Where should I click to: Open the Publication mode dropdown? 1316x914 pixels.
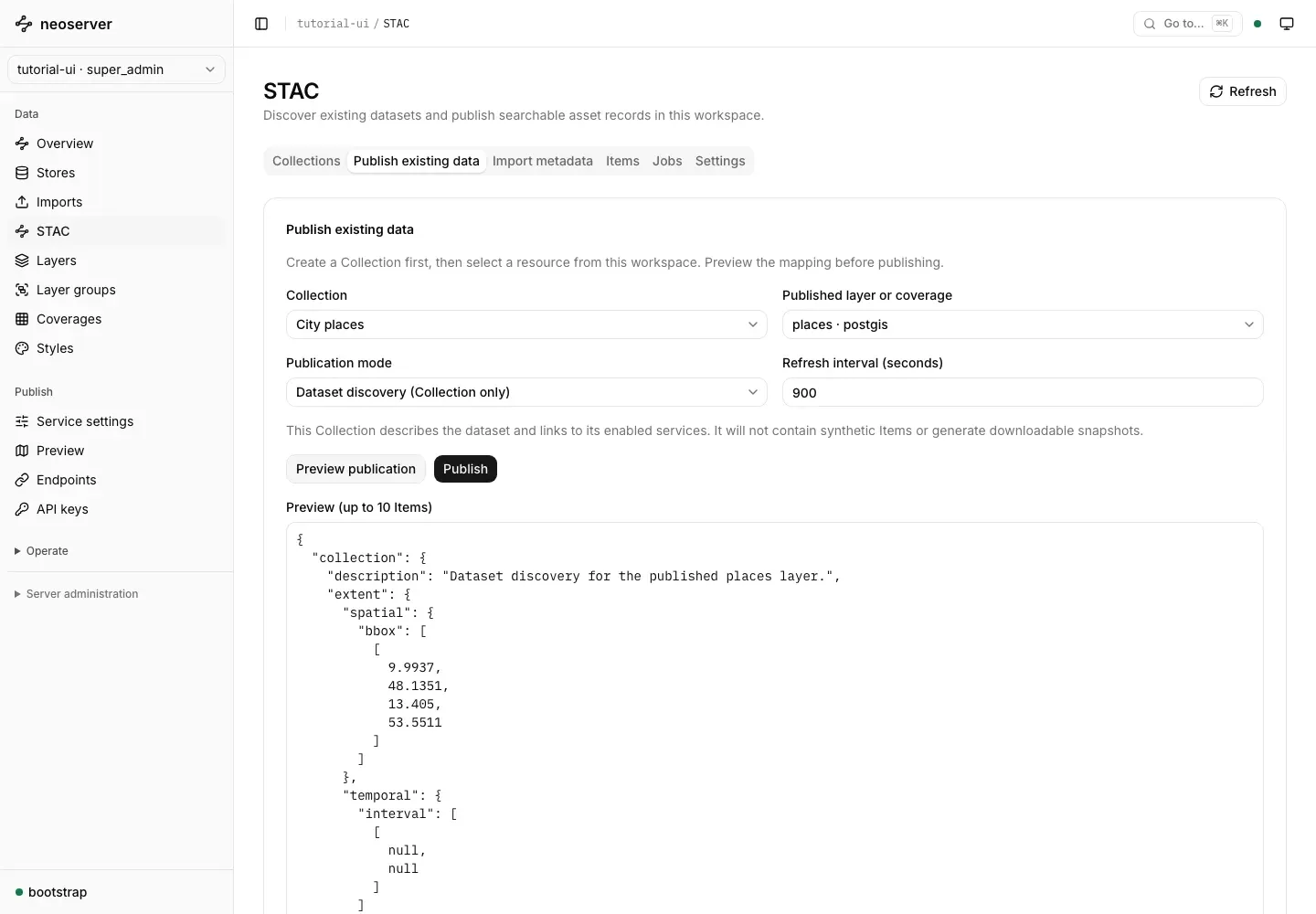526,392
